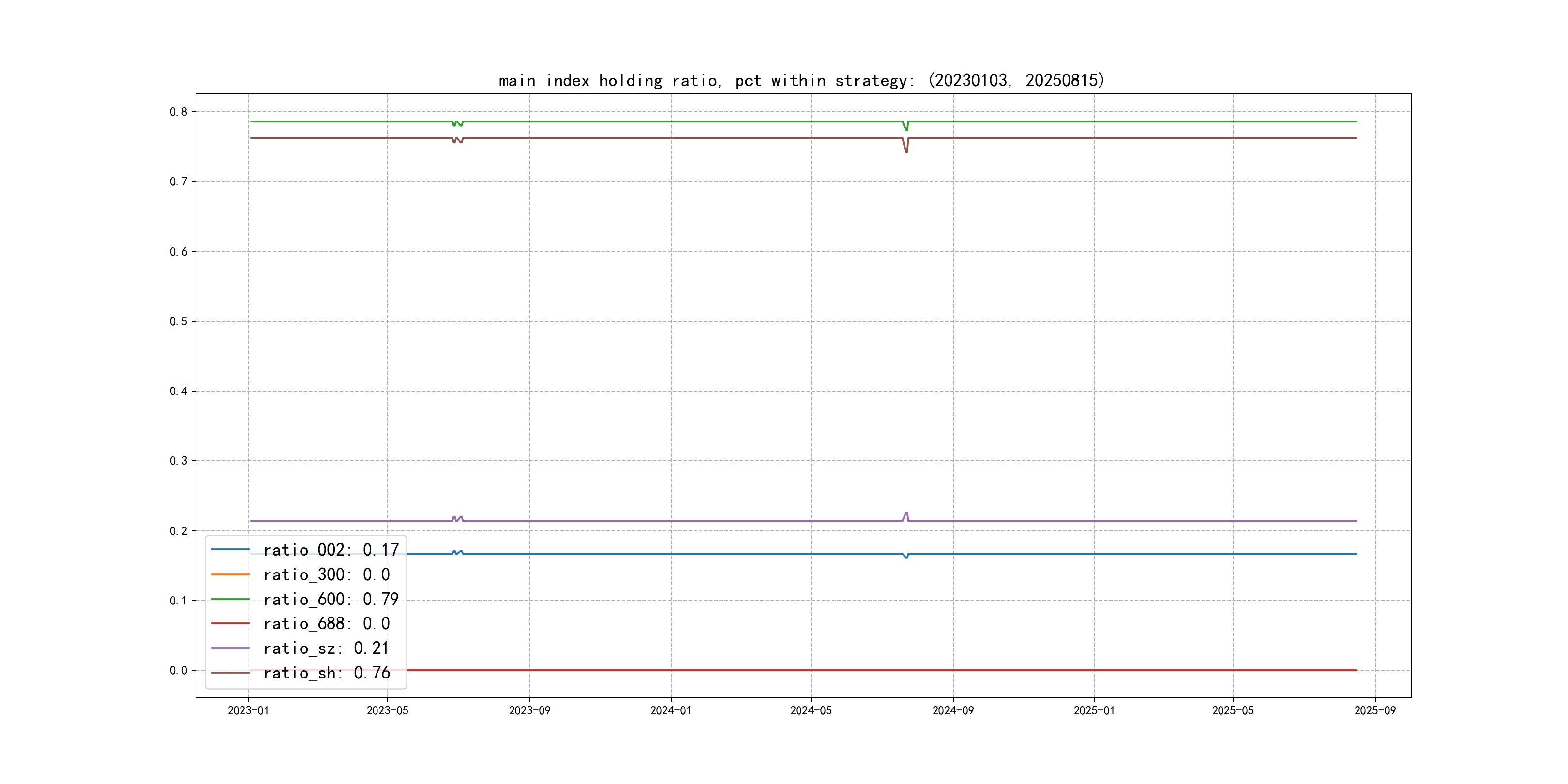The height and width of the screenshot is (784, 1568).
Task: Click the purple line's spike near 2024-08
Action: 906,514
